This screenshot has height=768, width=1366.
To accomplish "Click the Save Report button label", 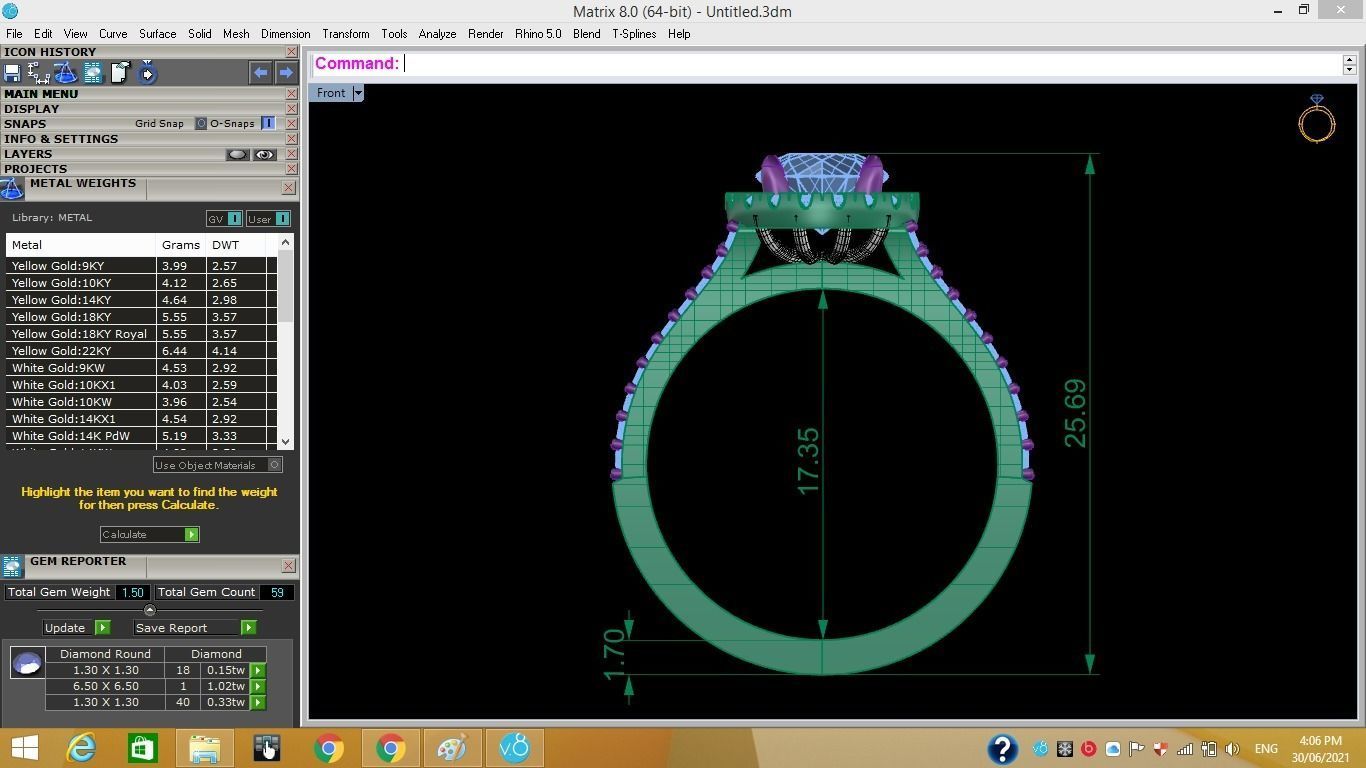I will tap(171, 628).
